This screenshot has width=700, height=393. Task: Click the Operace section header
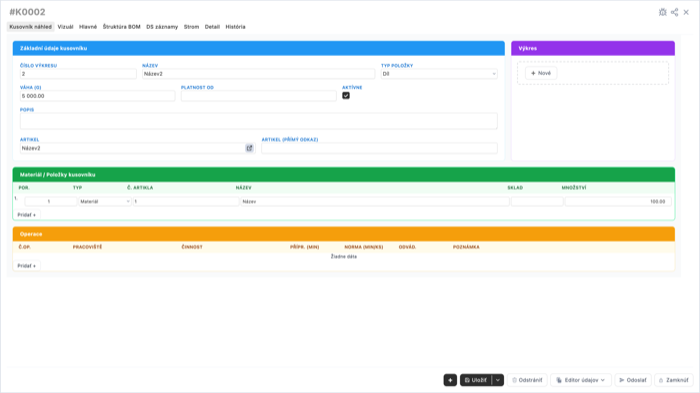click(x=344, y=234)
